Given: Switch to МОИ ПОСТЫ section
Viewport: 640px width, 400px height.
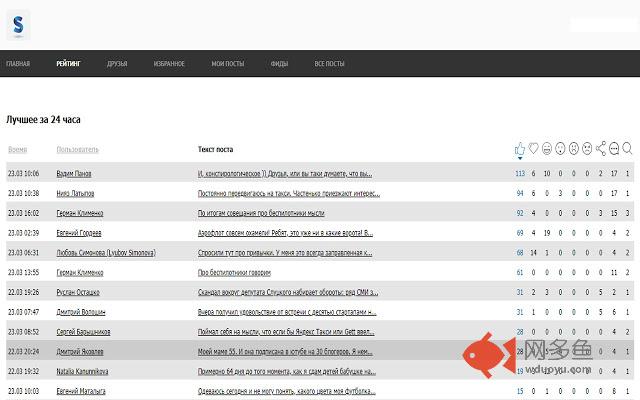Looking at the screenshot, I should (228, 64).
